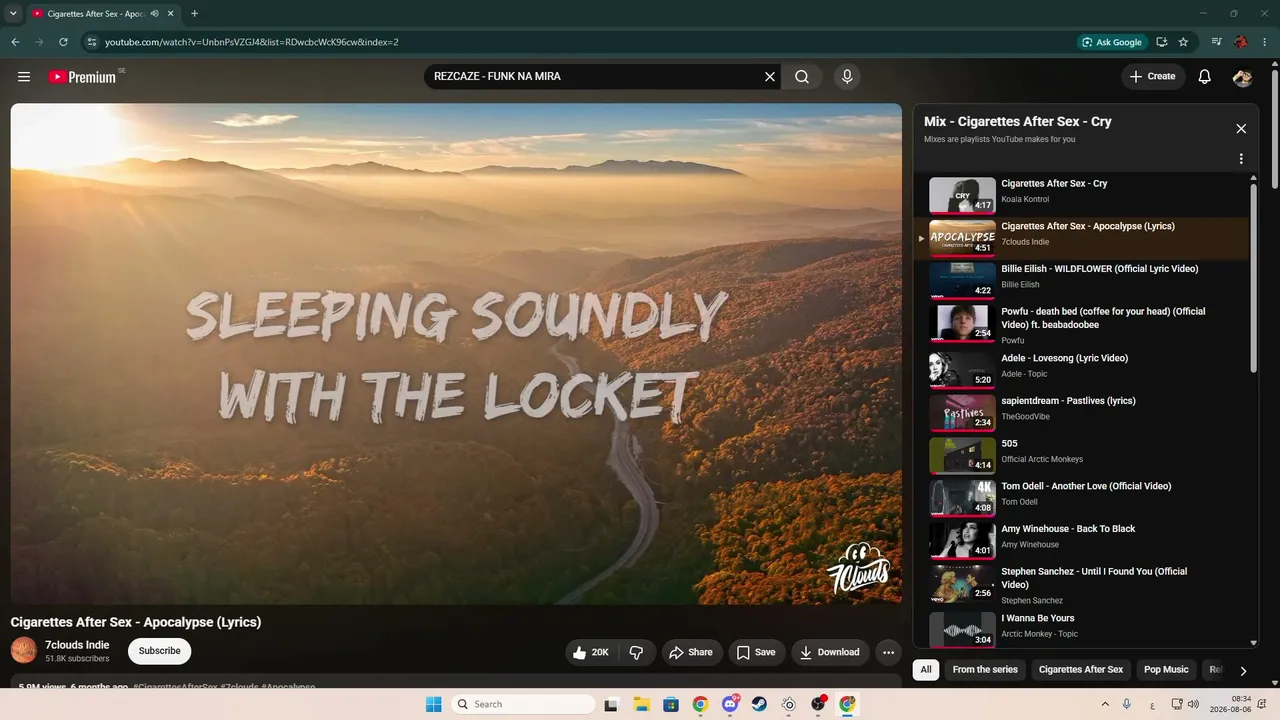Viewport: 1280px width, 720px height.
Task: Show more filter chips with the arrow
Action: click(1243, 670)
